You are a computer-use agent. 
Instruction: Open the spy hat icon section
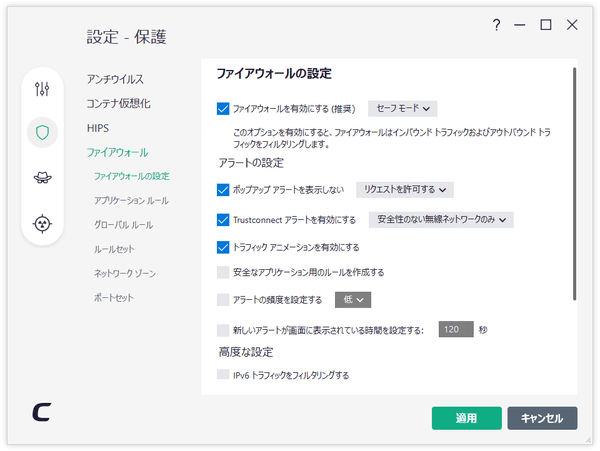pyautogui.click(x=42, y=177)
